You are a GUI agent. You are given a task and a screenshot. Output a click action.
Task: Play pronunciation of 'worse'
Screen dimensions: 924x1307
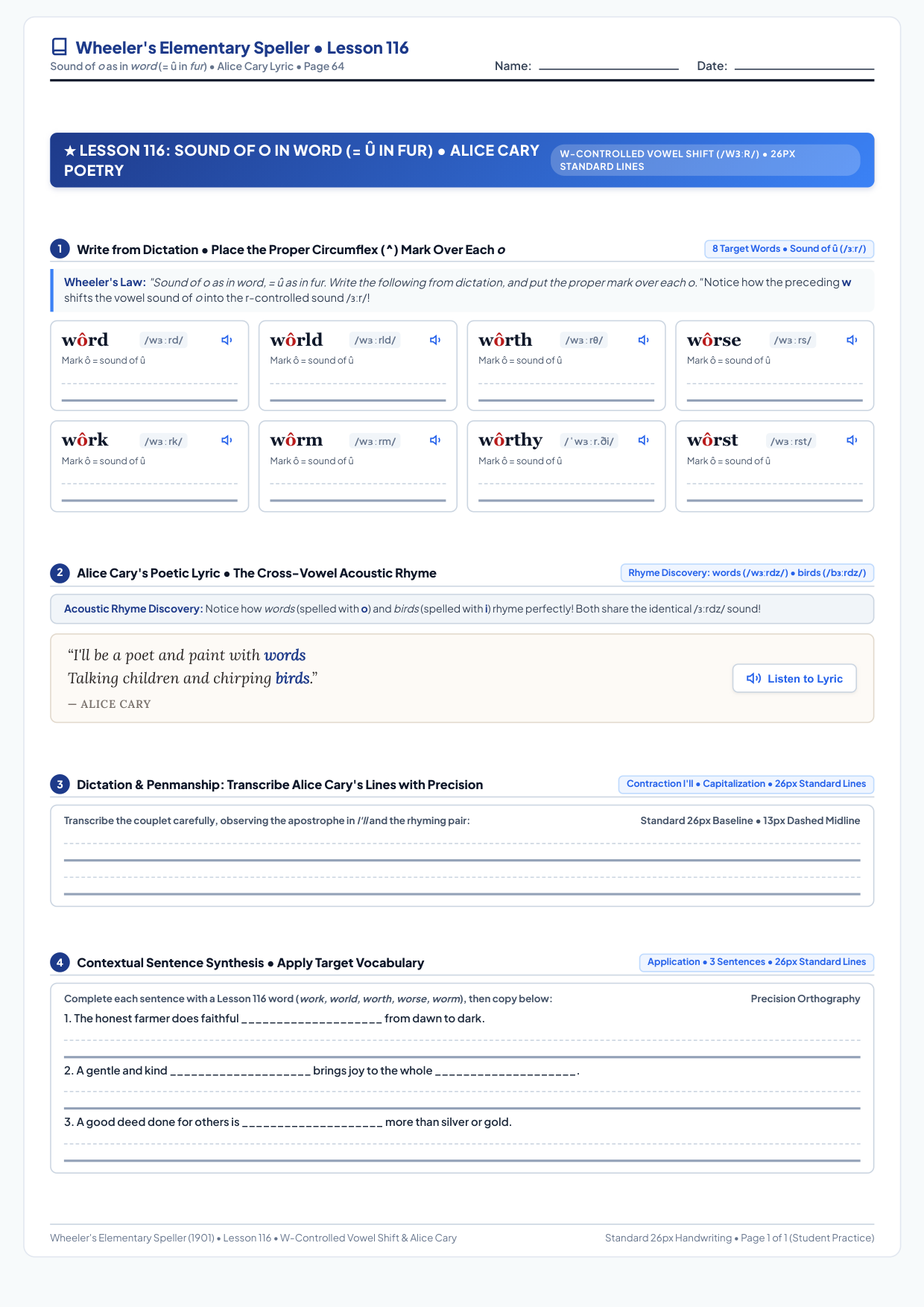coord(852,341)
